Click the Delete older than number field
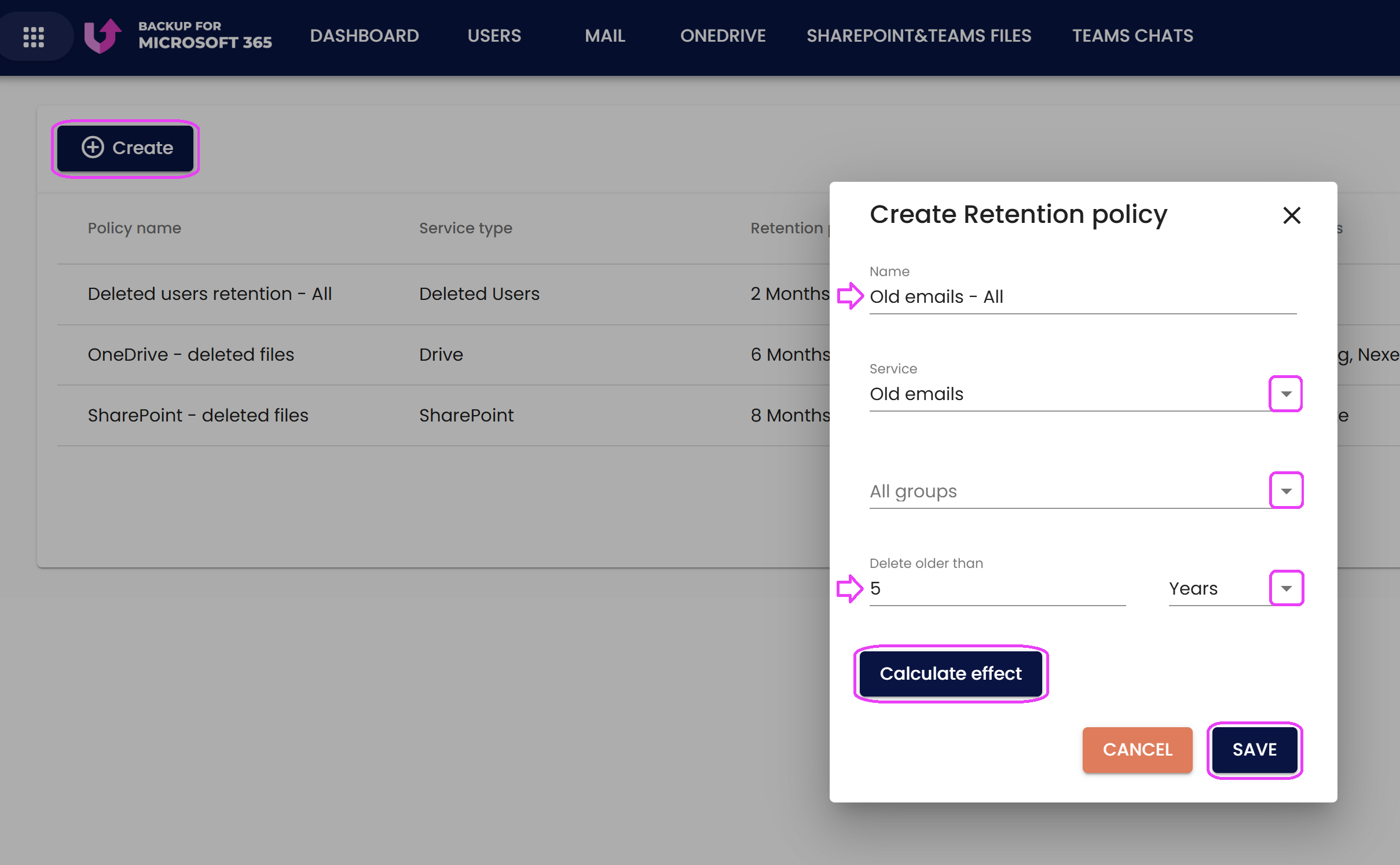Image resolution: width=1400 pixels, height=865 pixels. tap(997, 589)
